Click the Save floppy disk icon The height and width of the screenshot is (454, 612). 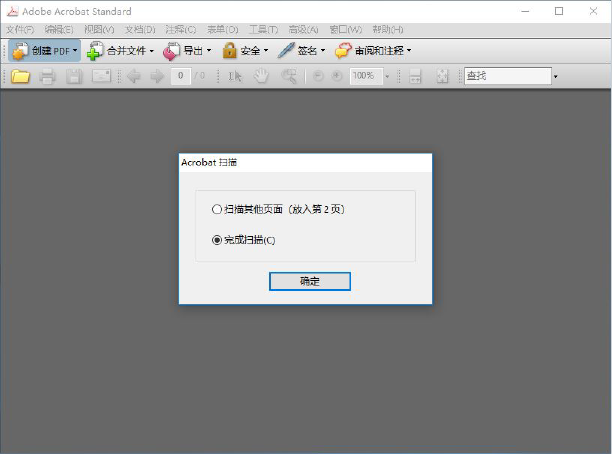(74, 76)
